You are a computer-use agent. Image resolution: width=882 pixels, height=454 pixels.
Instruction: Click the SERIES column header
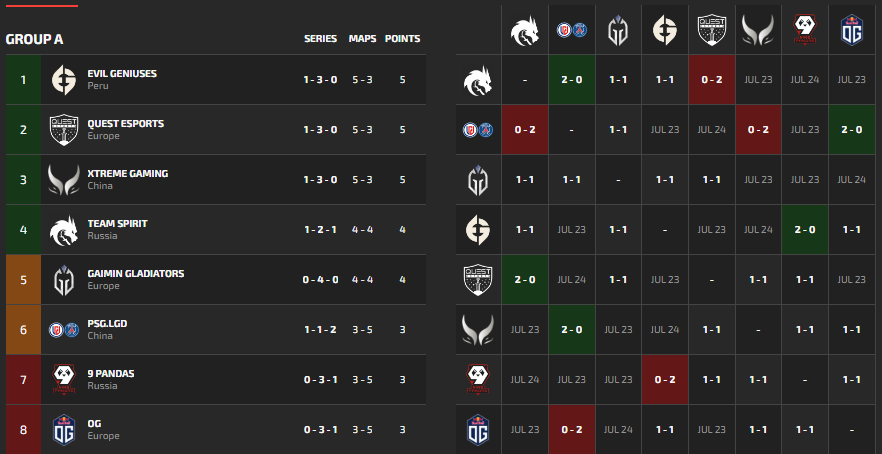(x=320, y=39)
